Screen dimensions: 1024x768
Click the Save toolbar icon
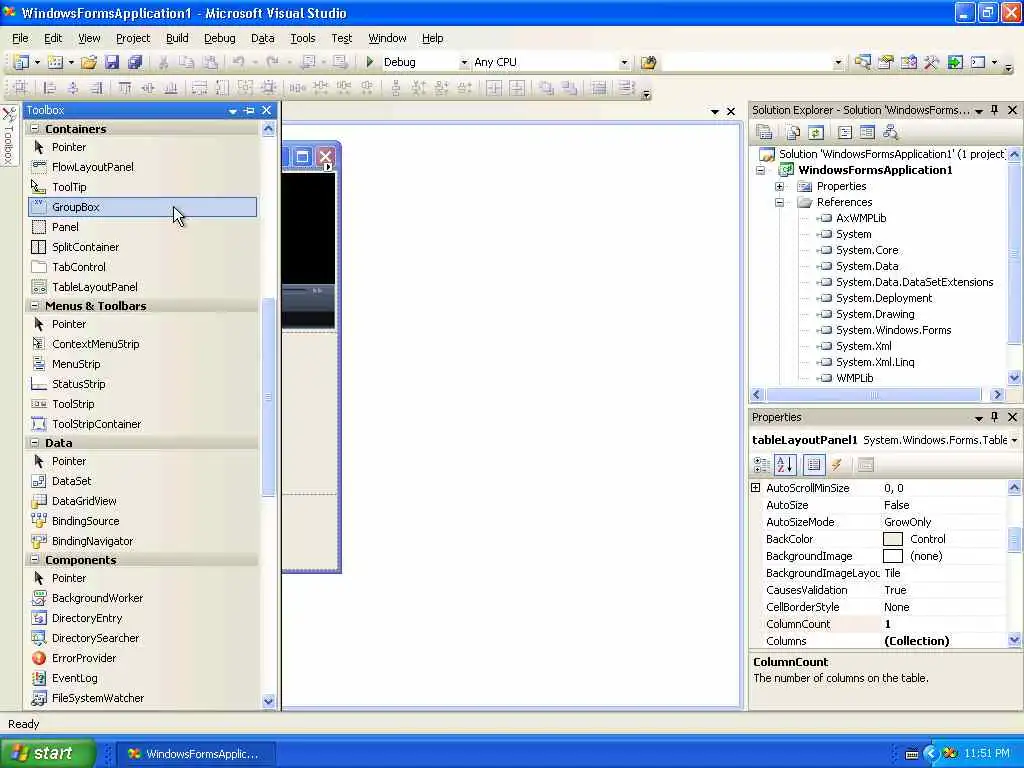(x=112, y=62)
